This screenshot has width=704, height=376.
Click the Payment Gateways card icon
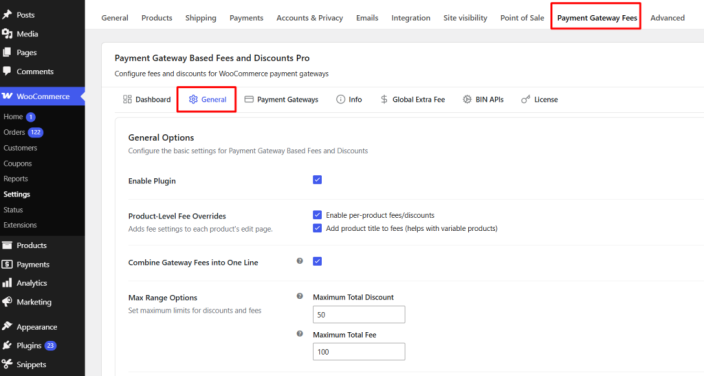(249, 99)
